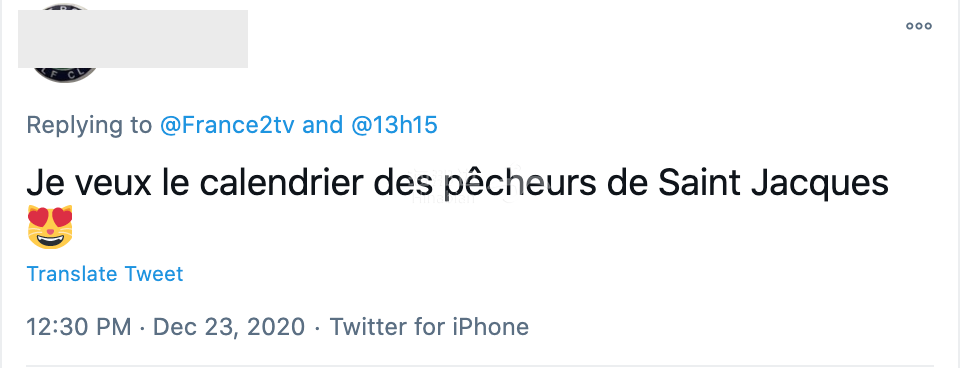Click Translate Tweet
This screenshot has height=368, width=960.
(105, 274)
